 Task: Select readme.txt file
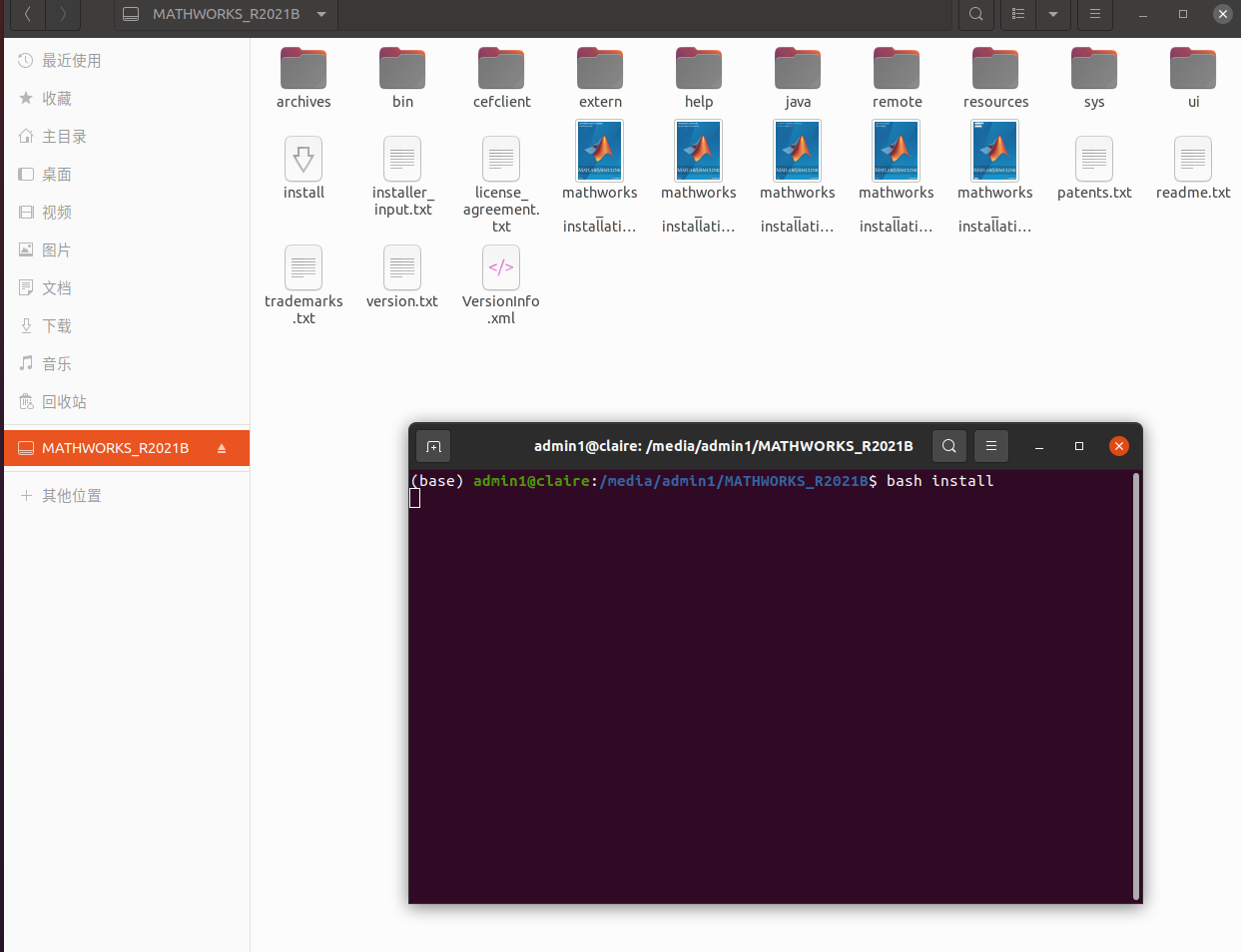pos(1193,168)
